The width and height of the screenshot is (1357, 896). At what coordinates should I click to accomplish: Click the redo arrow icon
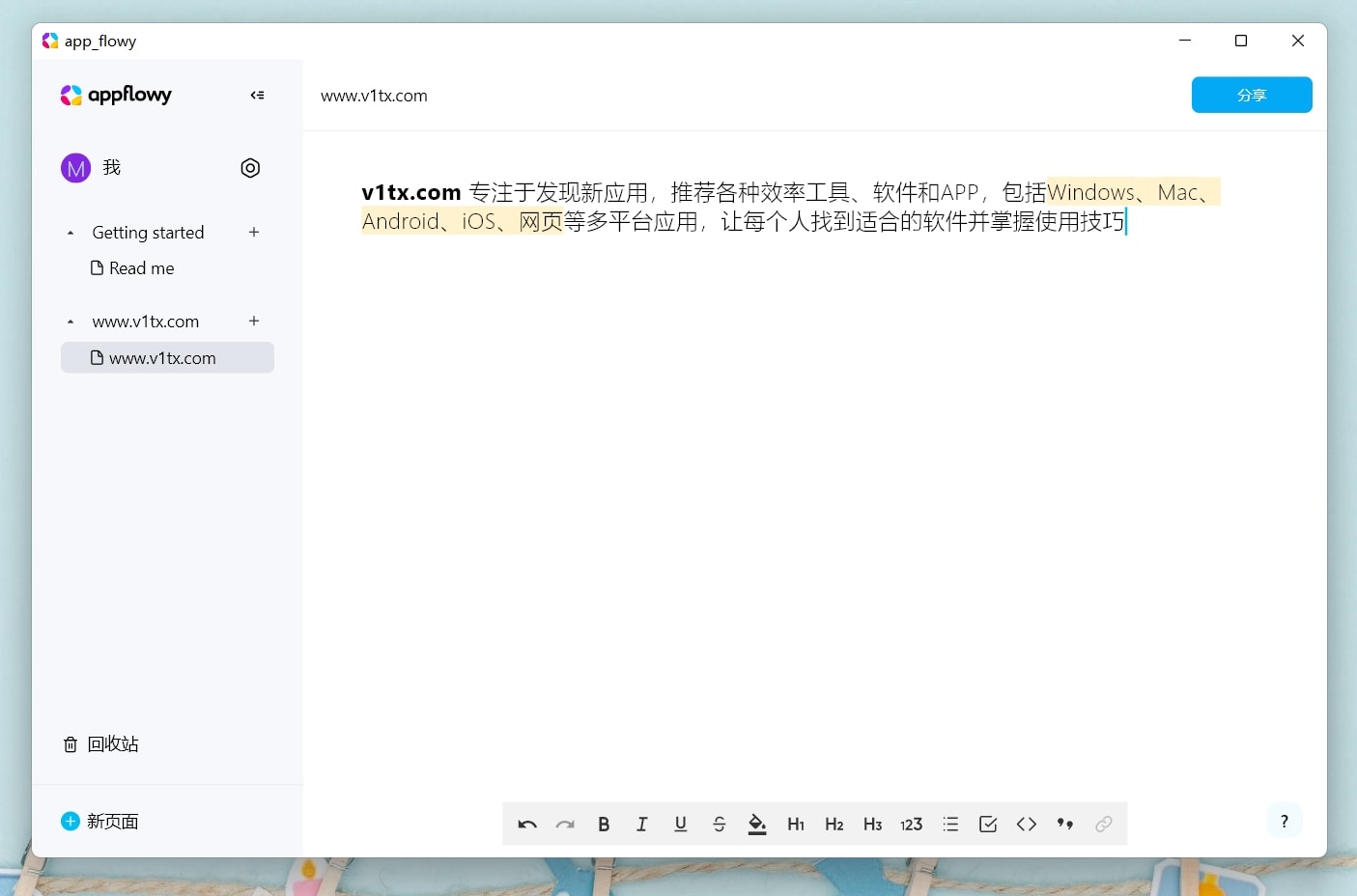[x=565, y=824]
